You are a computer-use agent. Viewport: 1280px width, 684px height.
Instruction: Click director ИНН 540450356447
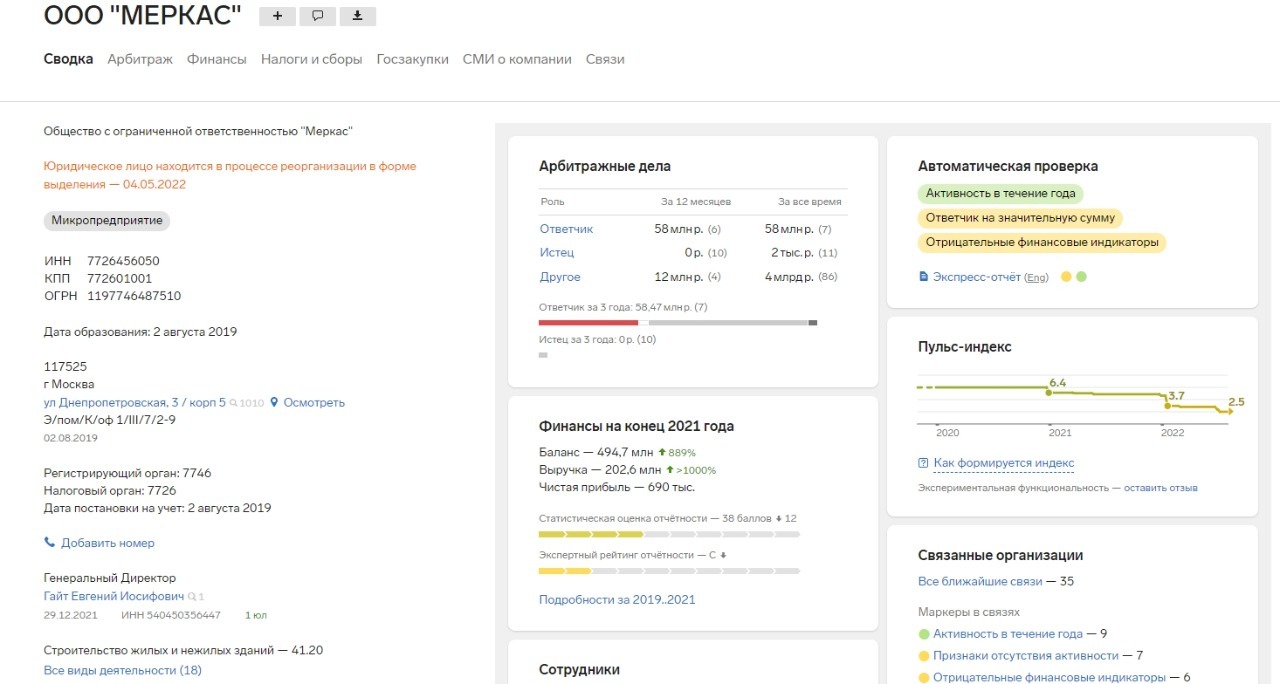171,615
